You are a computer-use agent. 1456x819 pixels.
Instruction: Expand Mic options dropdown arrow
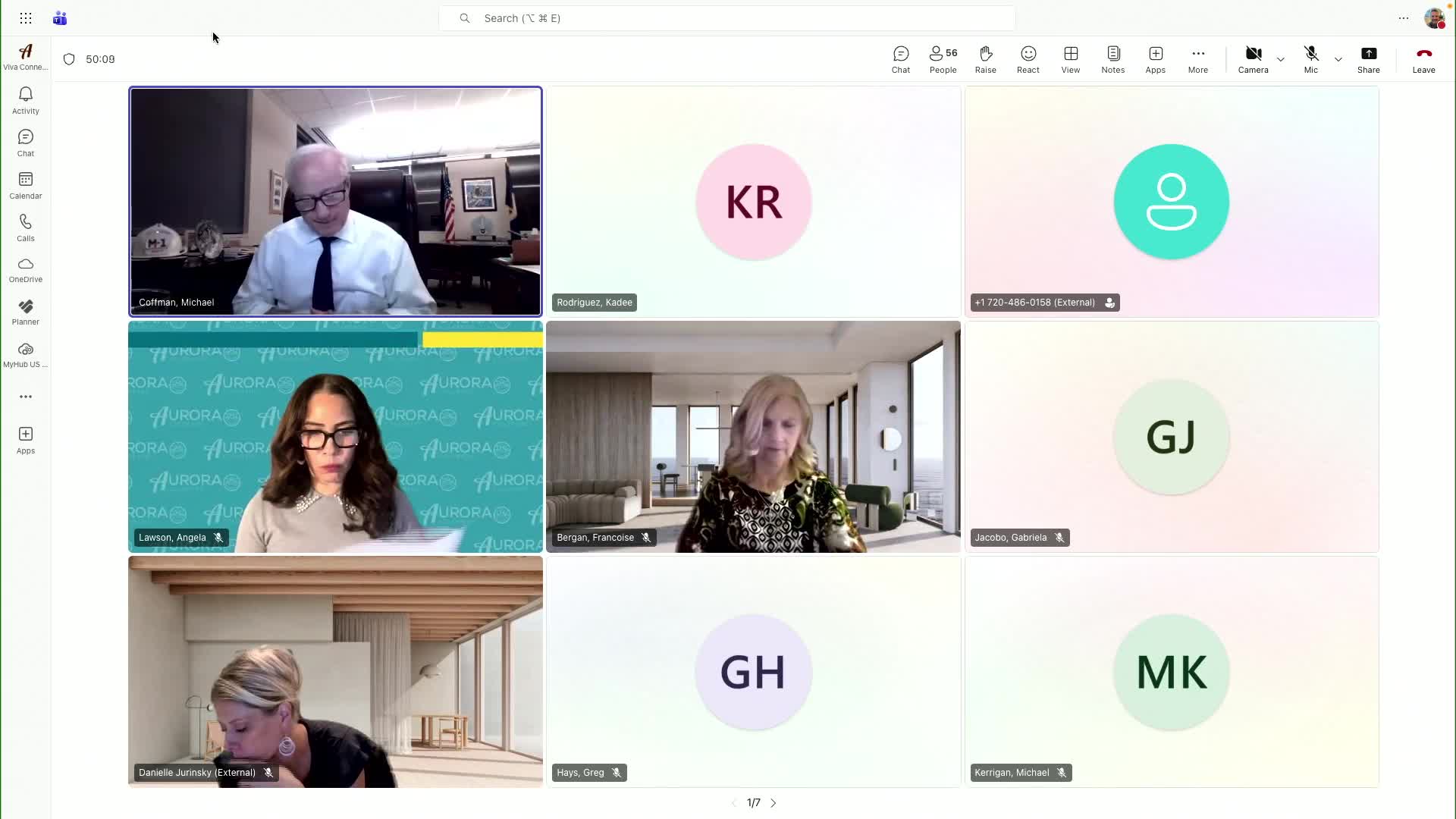1338,59
